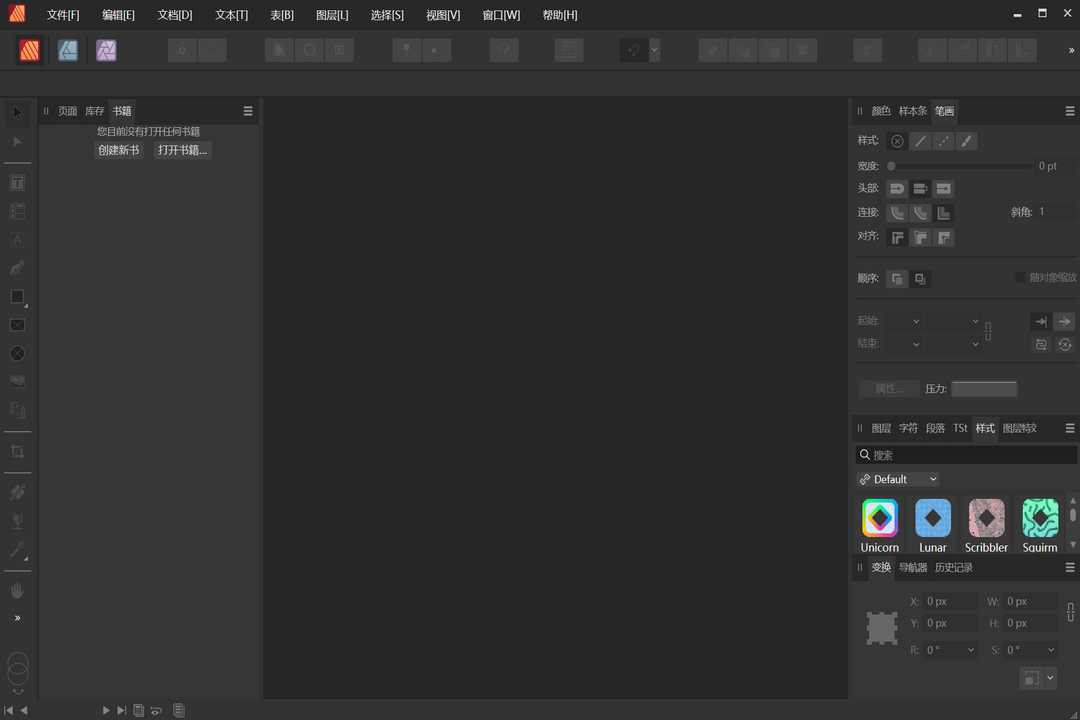Switch to the 样本条 tab

tap(913, 111)
